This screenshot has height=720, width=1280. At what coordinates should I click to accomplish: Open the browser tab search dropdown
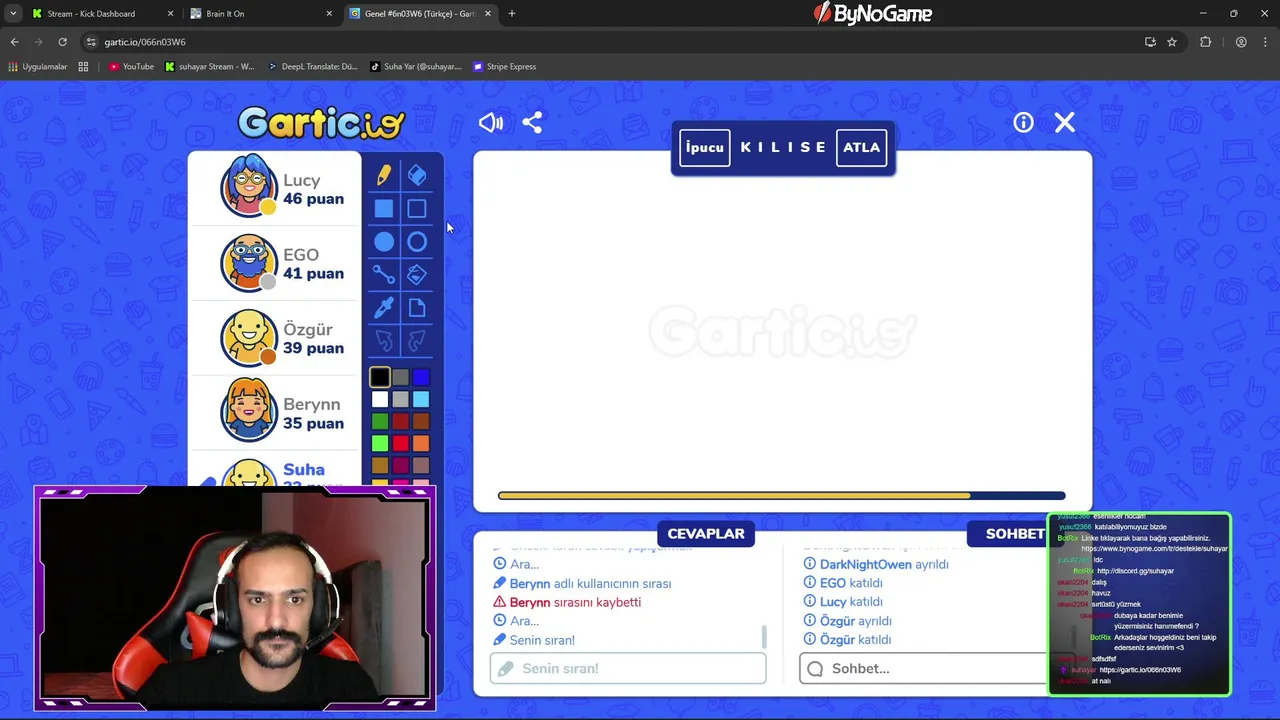[x=13, y=13]
